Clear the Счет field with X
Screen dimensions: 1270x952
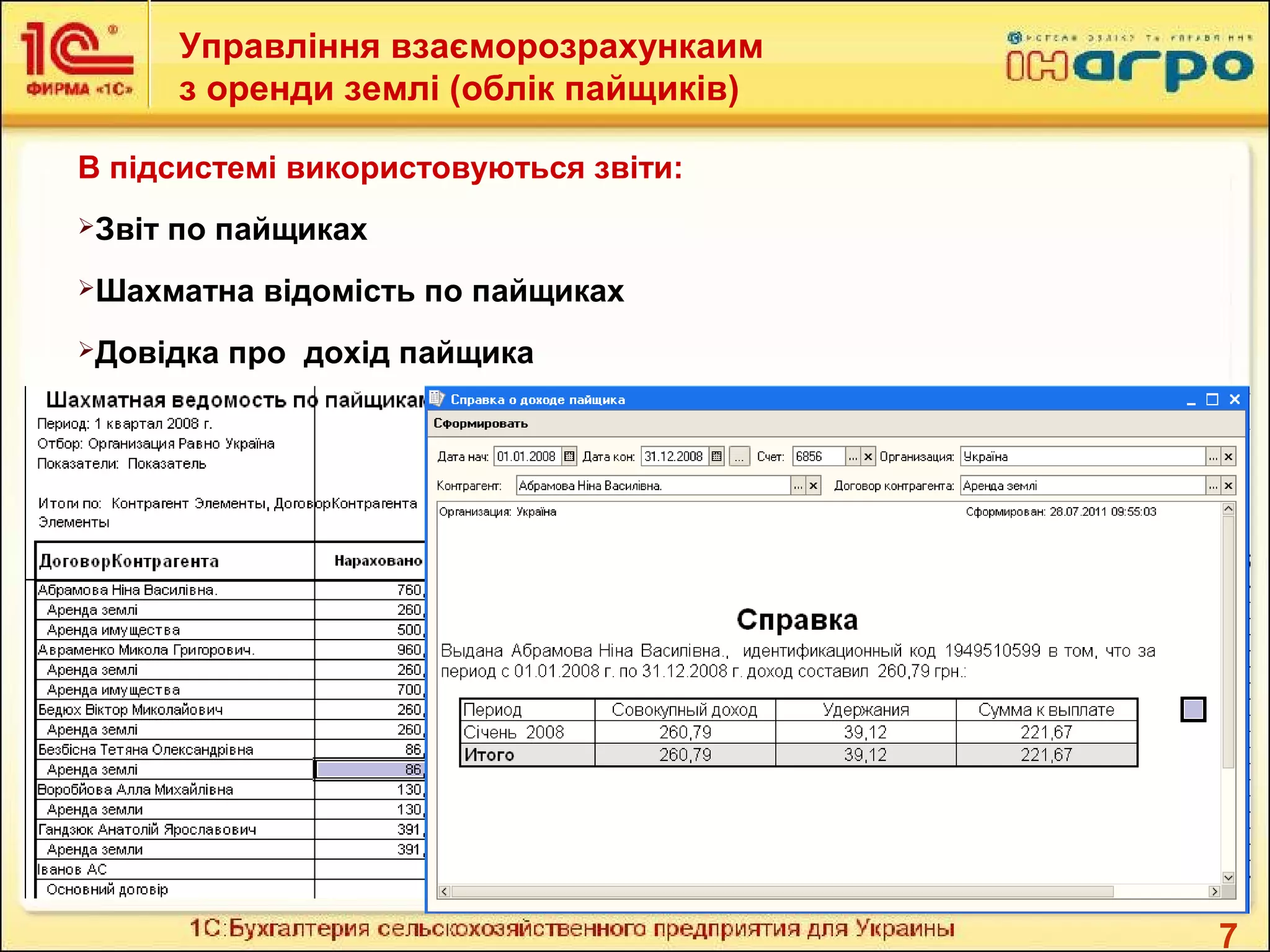click(868, 457)
